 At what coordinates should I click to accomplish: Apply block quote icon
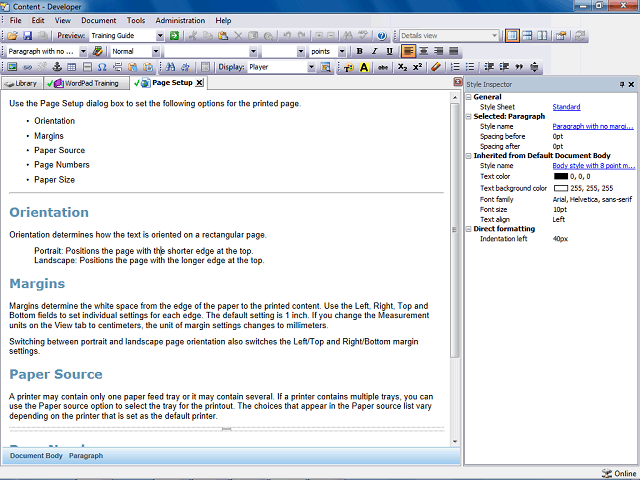(x=519, y=67)
